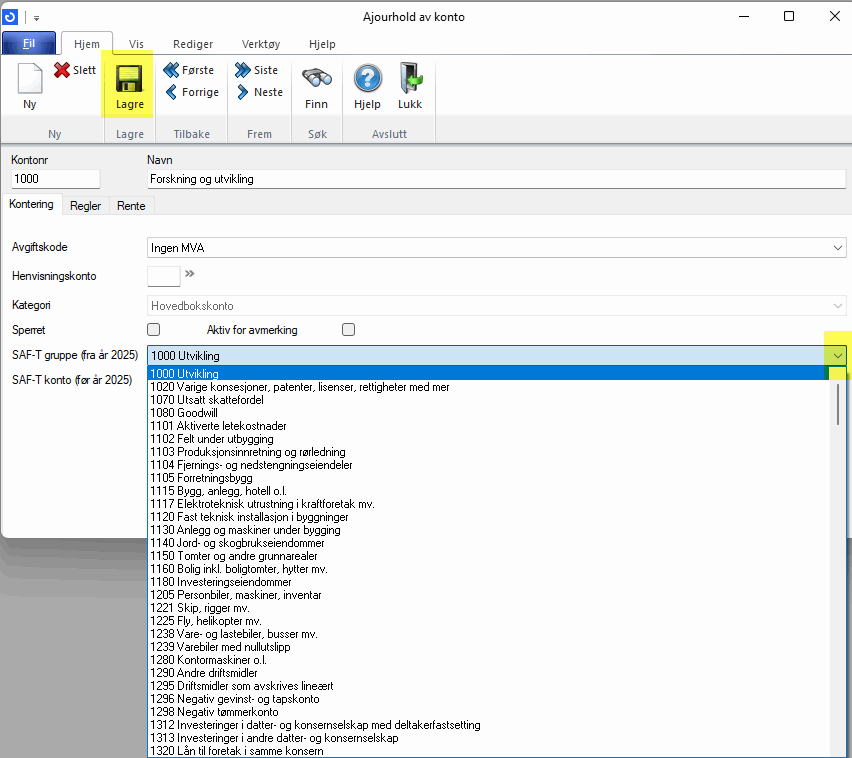The height and width of the screenshot is (758, 852).
Task: Switch to the Regler tab
Action: (85, 206)
